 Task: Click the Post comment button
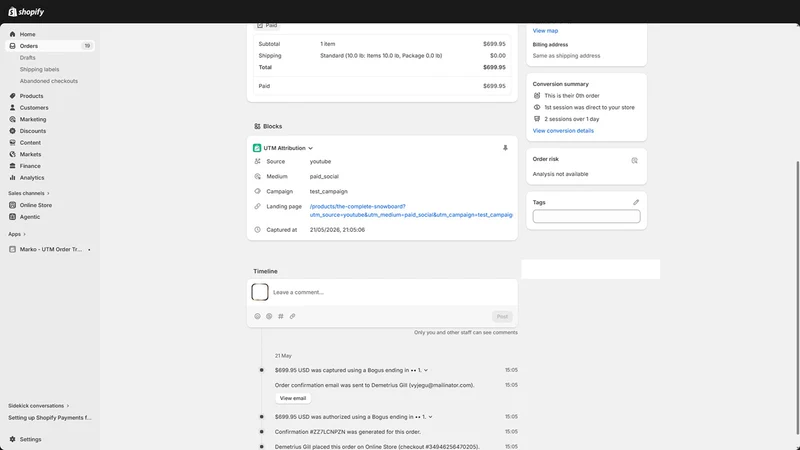(x=502, y=316)
